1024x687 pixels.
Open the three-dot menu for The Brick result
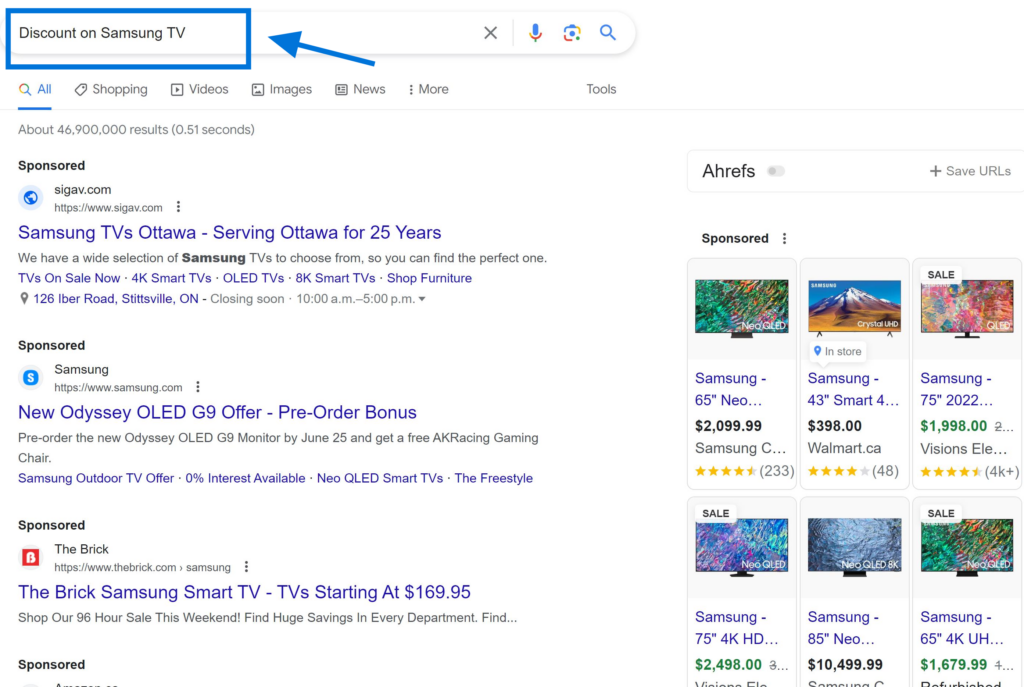(x=246, y=567)
